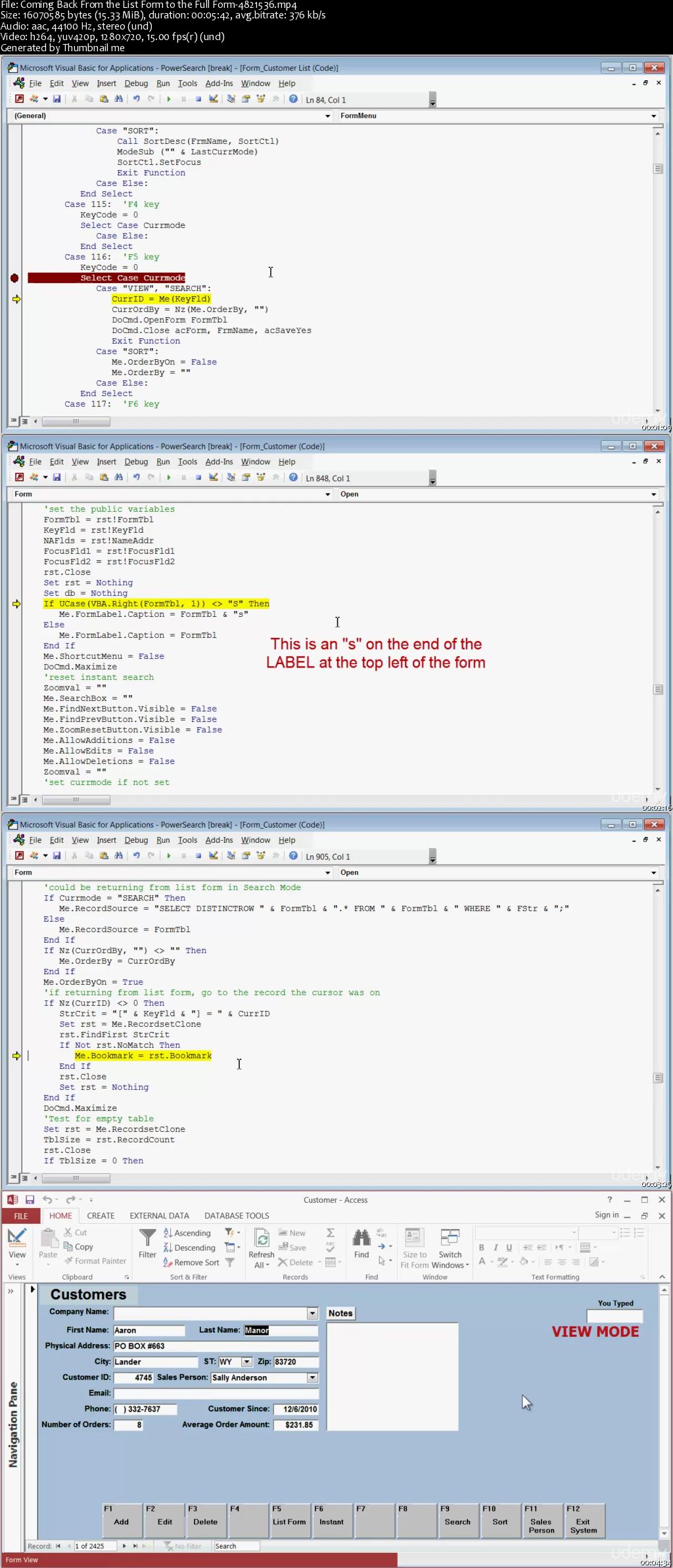
Task: Click Sort Descending in Access ribbon
Action: pos(189,1247)
